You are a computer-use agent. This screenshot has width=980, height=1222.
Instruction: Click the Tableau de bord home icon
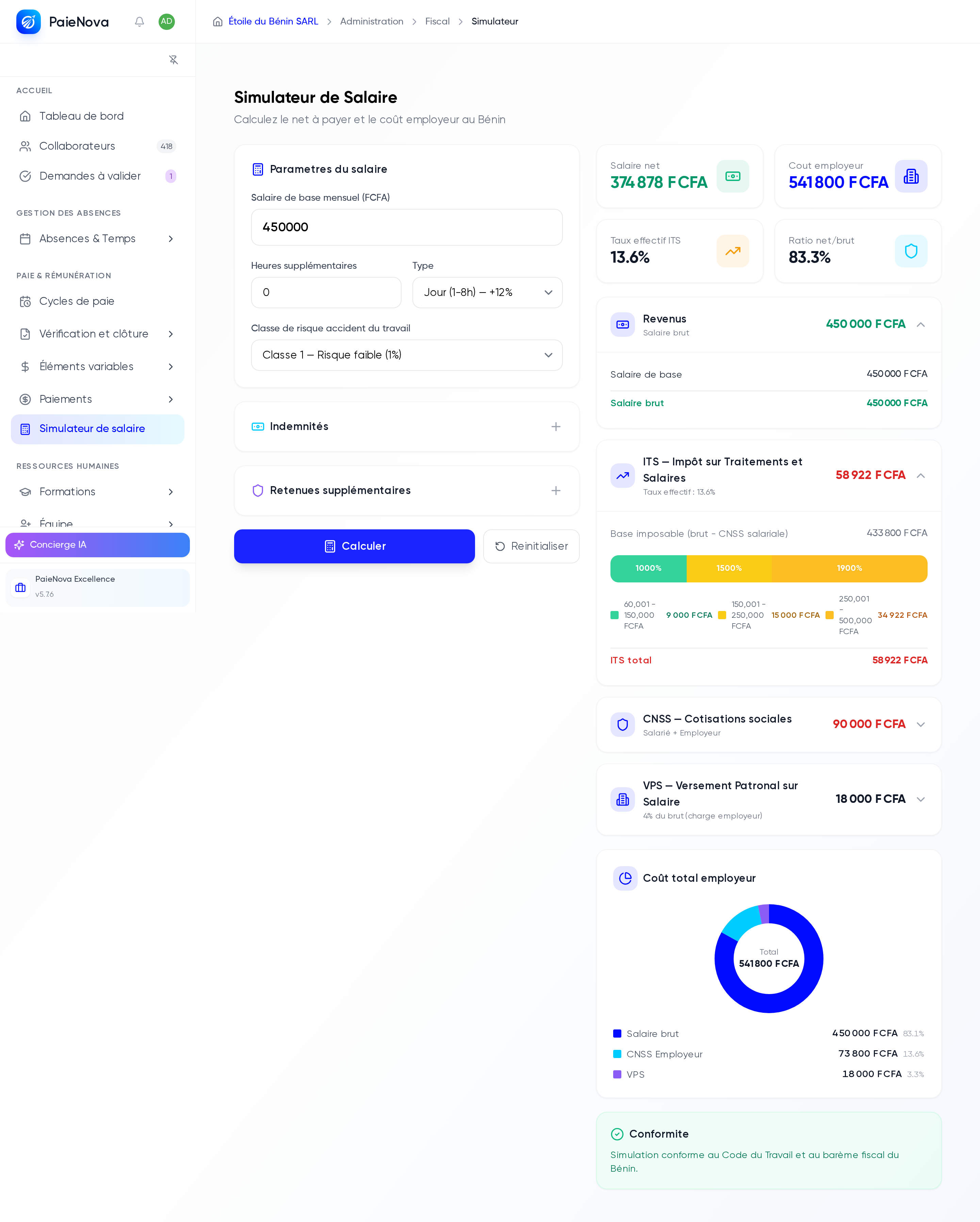coord(25,116)
